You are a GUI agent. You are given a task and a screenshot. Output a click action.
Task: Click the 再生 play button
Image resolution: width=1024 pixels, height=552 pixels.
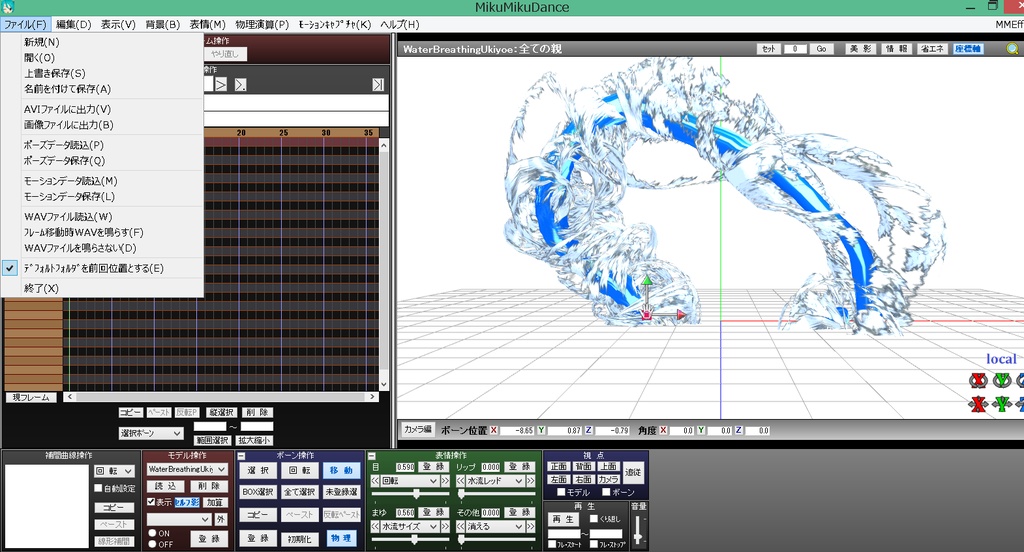click(563, 519)
